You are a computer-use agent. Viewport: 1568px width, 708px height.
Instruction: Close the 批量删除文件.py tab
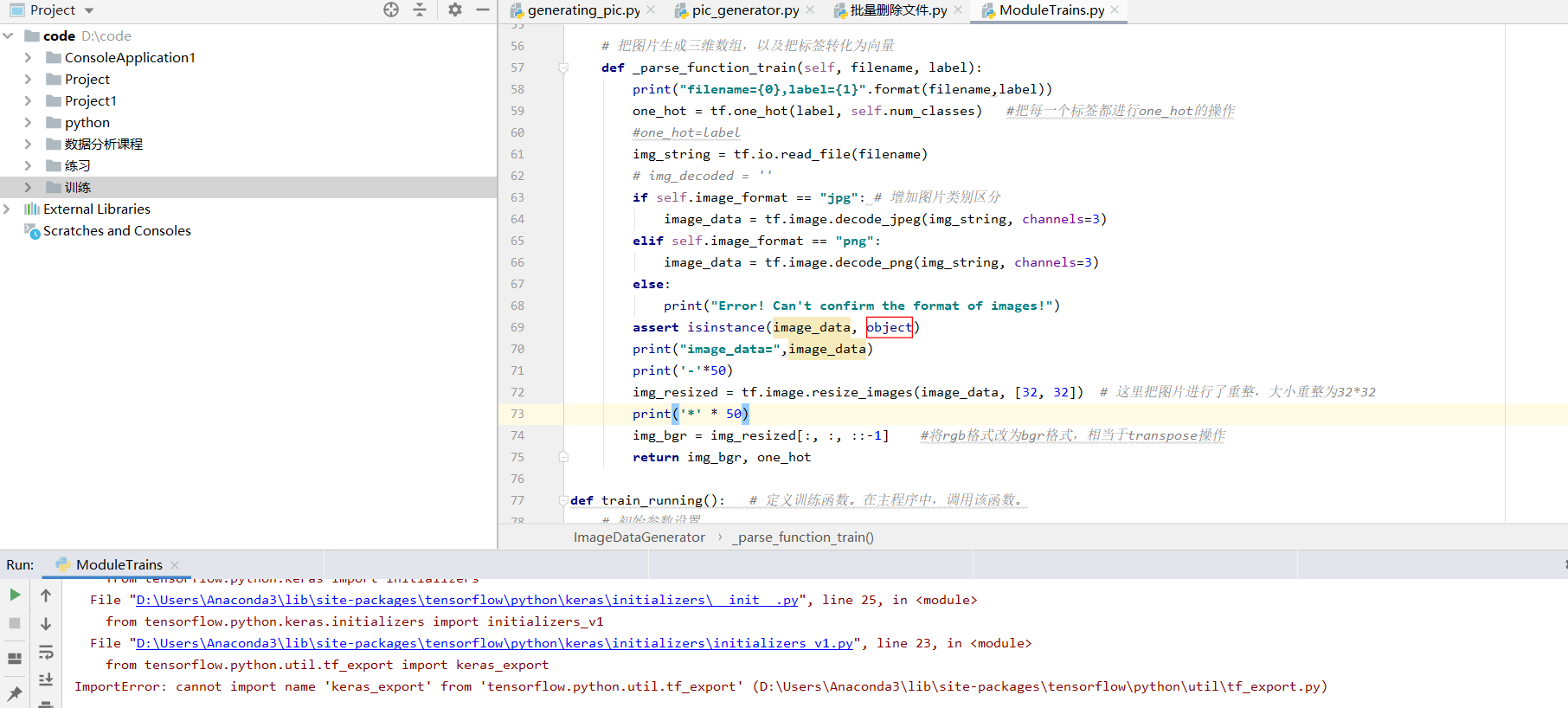(958, 10)
